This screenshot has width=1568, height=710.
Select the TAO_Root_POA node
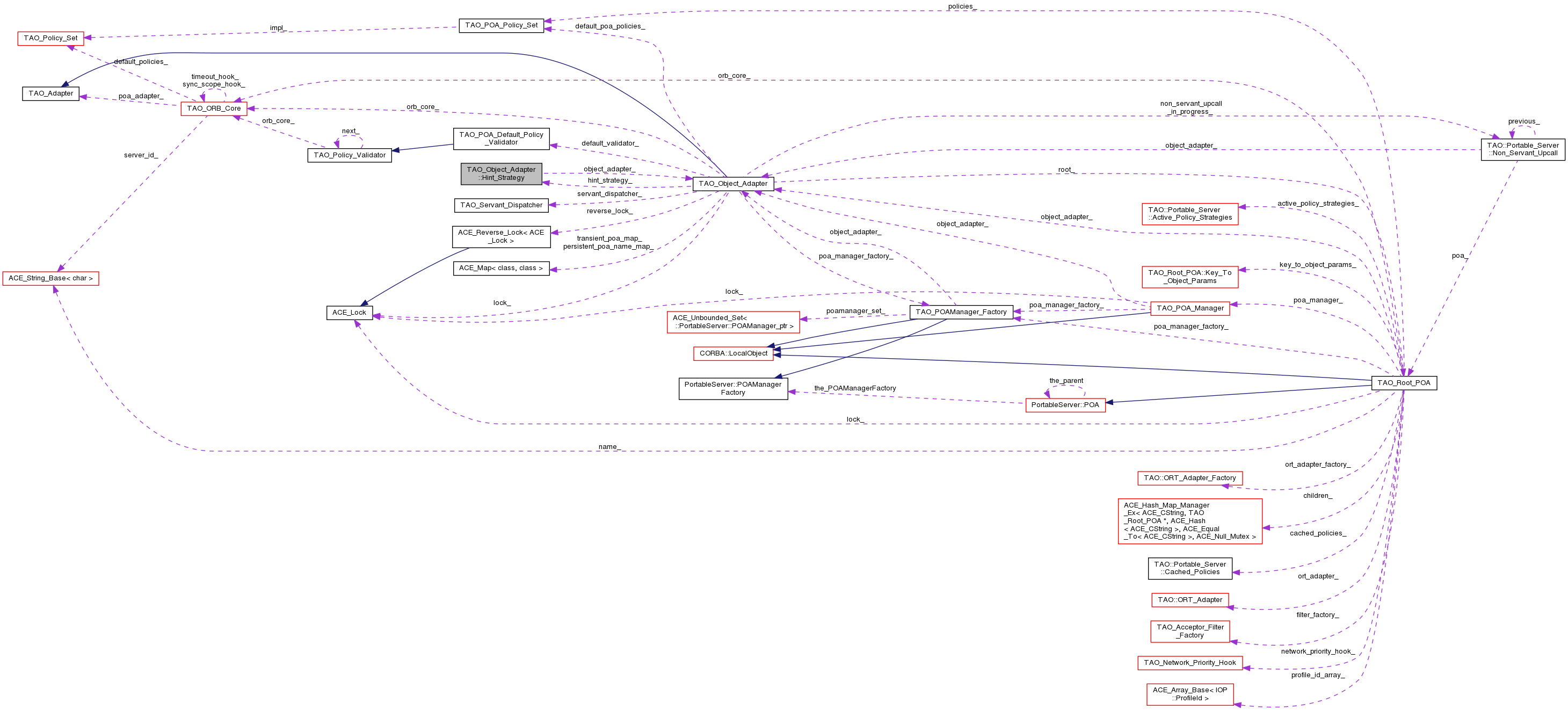(1404, 383)
